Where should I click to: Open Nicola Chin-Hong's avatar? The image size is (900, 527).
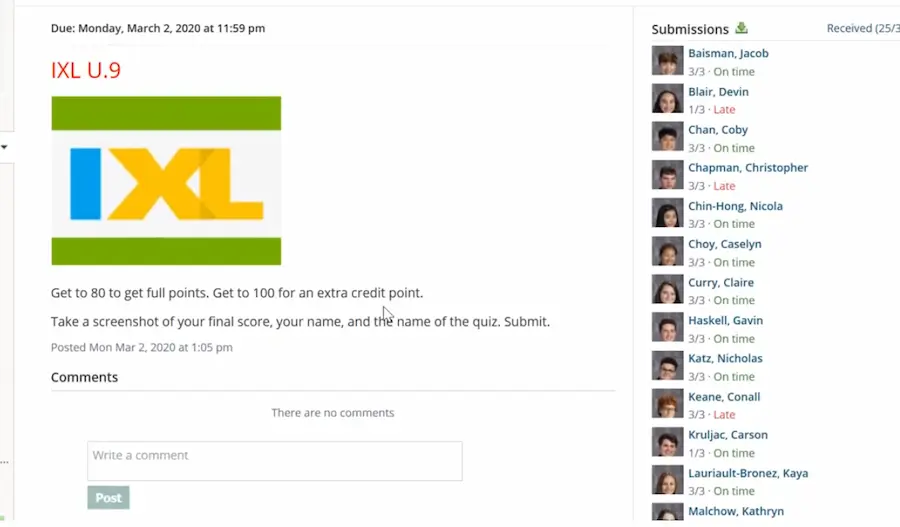tap(667, 213)
